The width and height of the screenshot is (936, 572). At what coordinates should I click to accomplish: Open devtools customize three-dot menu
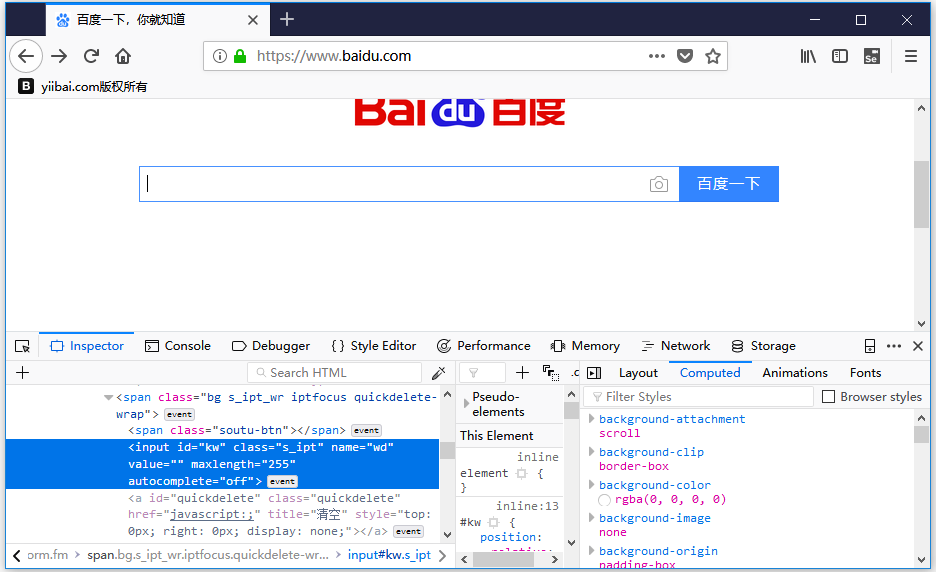tap(894, 346)
